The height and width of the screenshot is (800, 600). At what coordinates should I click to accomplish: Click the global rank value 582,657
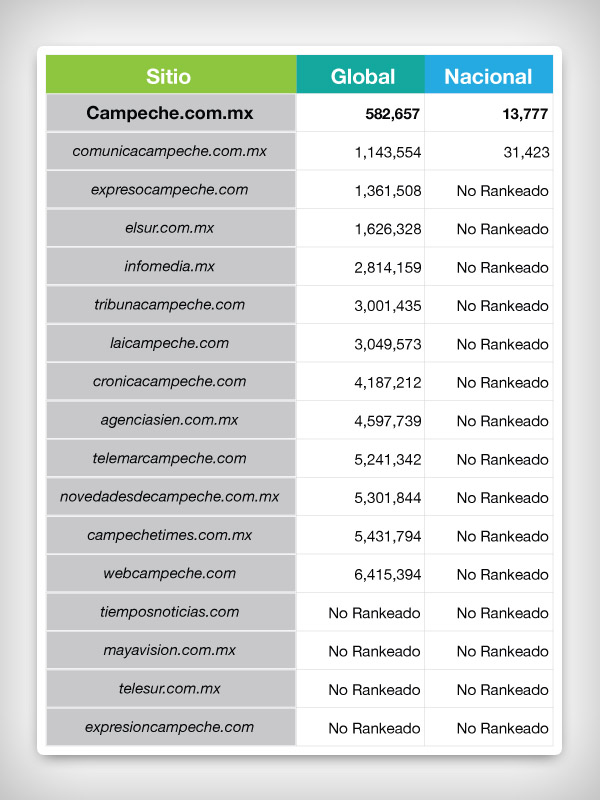[392, 114]
